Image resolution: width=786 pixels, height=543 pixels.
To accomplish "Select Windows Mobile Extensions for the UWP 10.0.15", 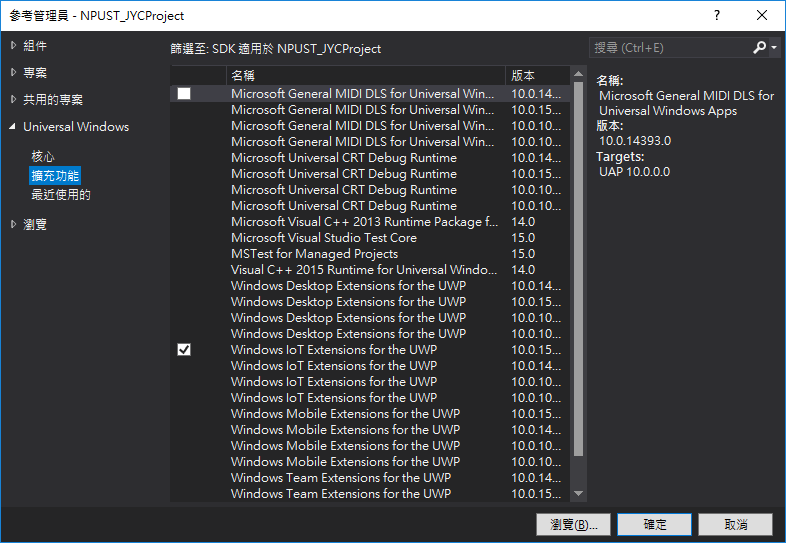I will tap(370, 414).
